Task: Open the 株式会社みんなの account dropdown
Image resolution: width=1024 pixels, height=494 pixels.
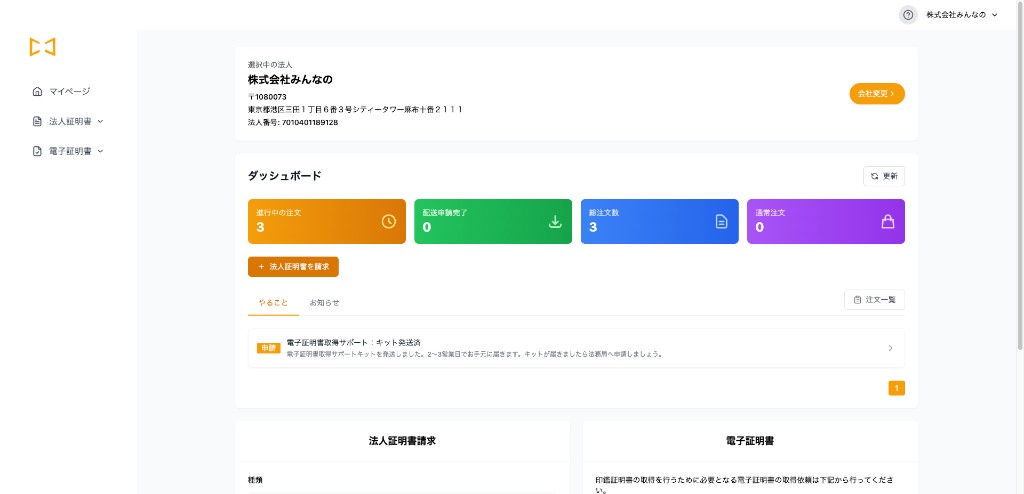Action: [x=961, y=15]
